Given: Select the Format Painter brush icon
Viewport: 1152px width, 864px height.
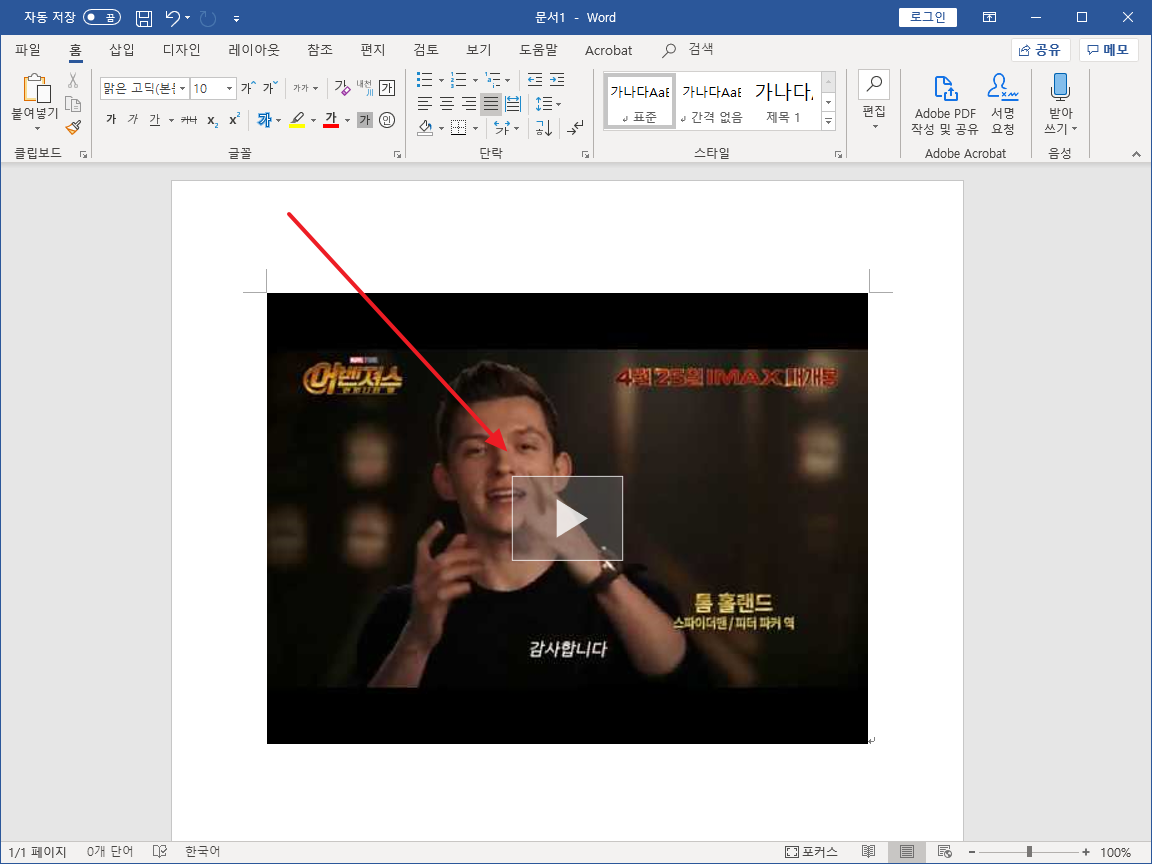Looking at the screenshot, I should 73,127.
